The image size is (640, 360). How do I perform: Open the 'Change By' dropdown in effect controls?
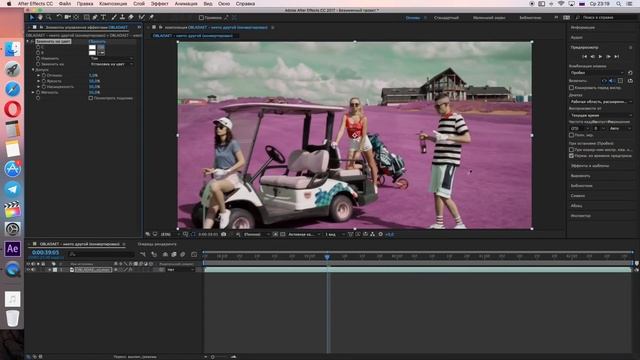(x=111, y=64)
